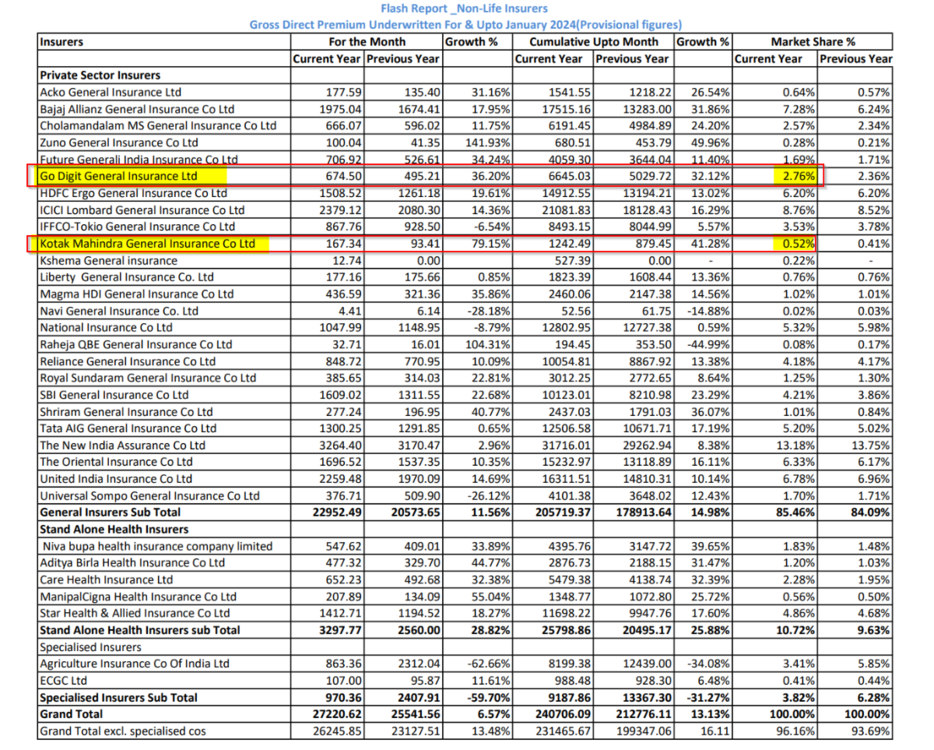Select the 'ECGC Ltd' row name
The image size is (934, 750).
click(x=63, y=681)
